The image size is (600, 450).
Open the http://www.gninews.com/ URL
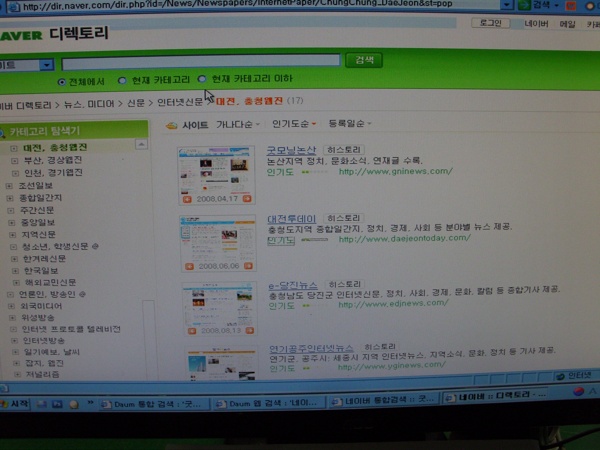(396, 171)
